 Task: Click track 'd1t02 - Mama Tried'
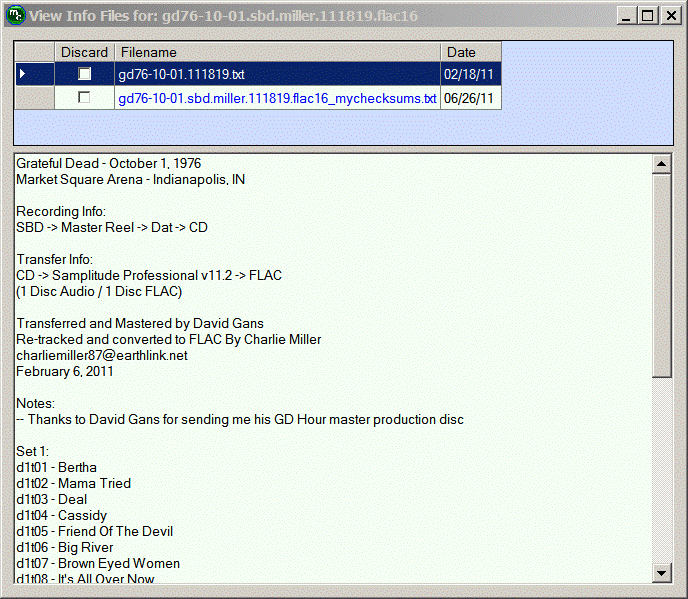[x=73, y=484]
